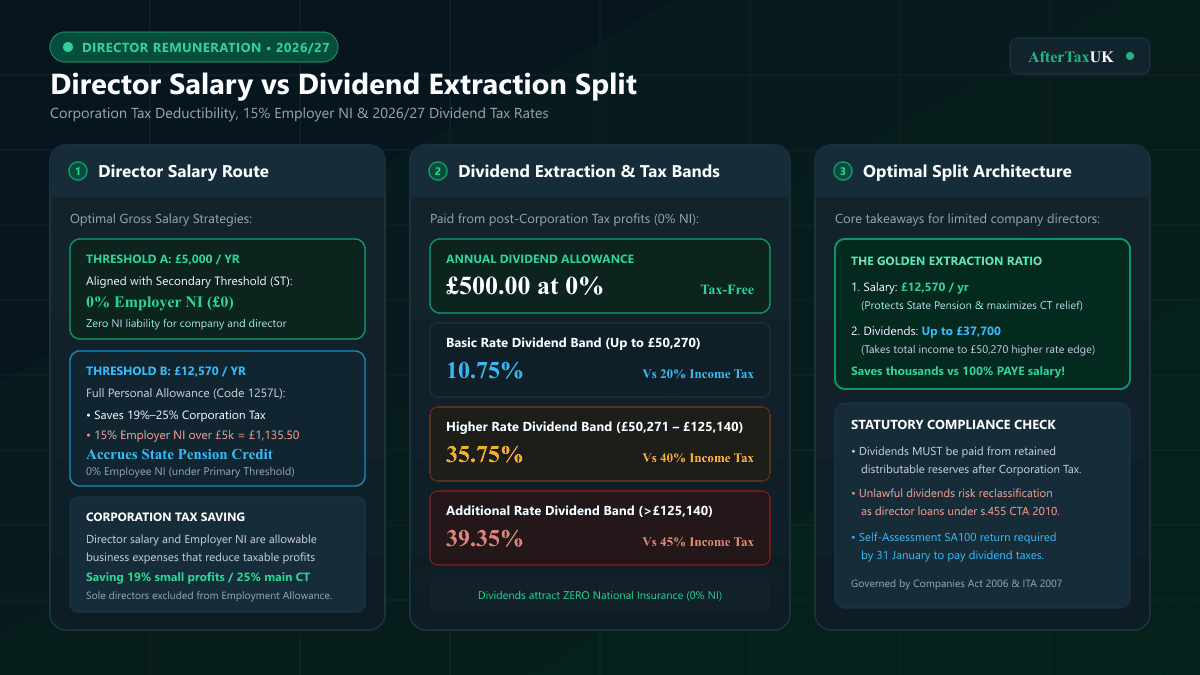Click the numbered circle 2 badge
The height and width of the screenshot is (675, 1200).
438,171
